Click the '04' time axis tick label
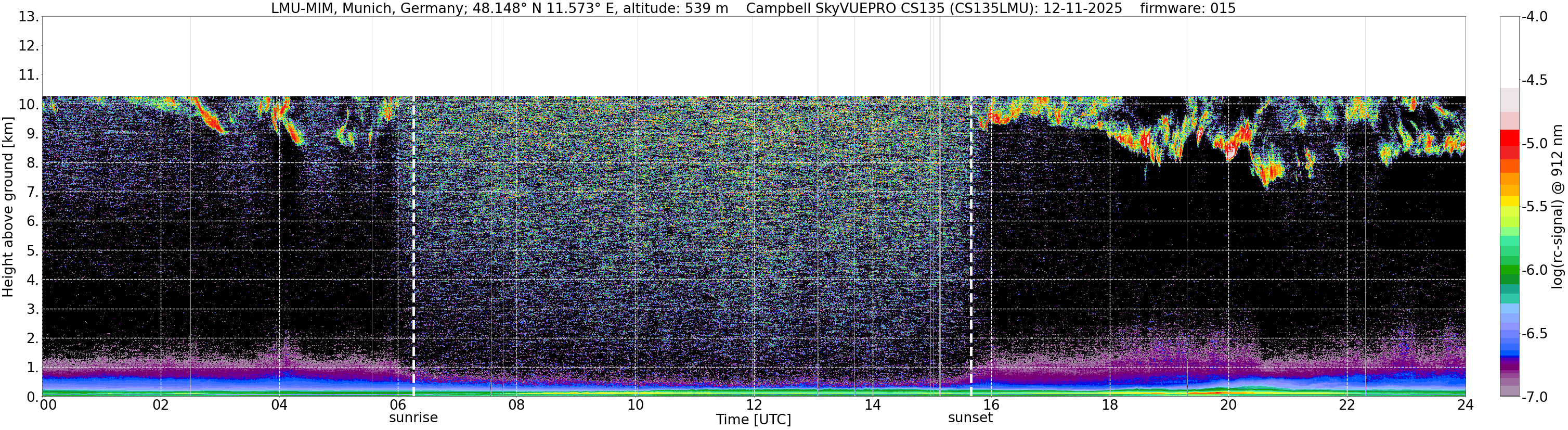Image resolution: width=1568 pixels, height=430 pixels. click(x=279, y=405)
